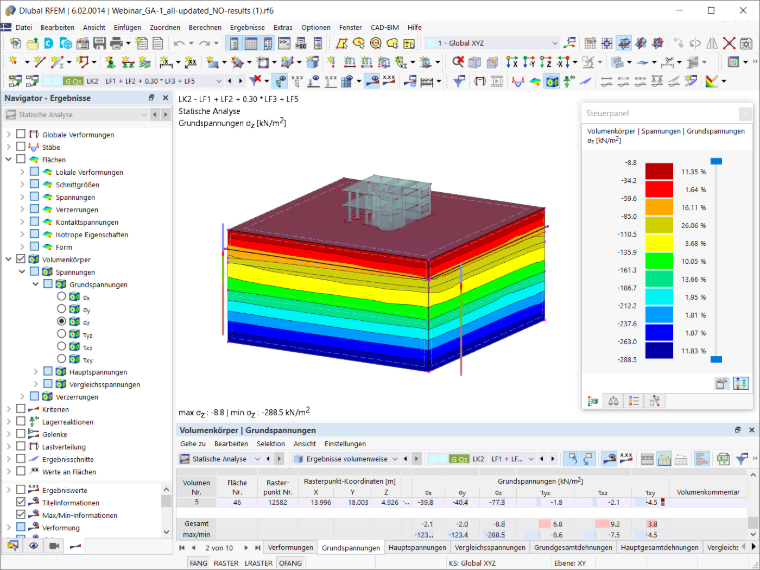The height and width of the screenshot is (570, 760).
Task: Uncheck the Volumenkörper checkbox
Action: pyautogui.click(x=20, y=259)
